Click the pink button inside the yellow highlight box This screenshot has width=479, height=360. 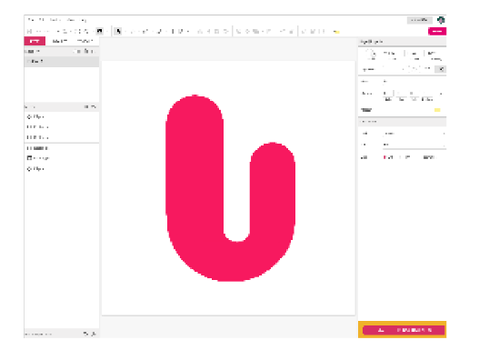pyautogui.click(x=403, y=330)
